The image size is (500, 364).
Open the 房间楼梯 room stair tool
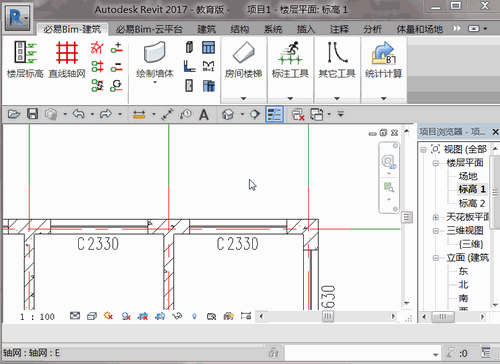[243, 59]
